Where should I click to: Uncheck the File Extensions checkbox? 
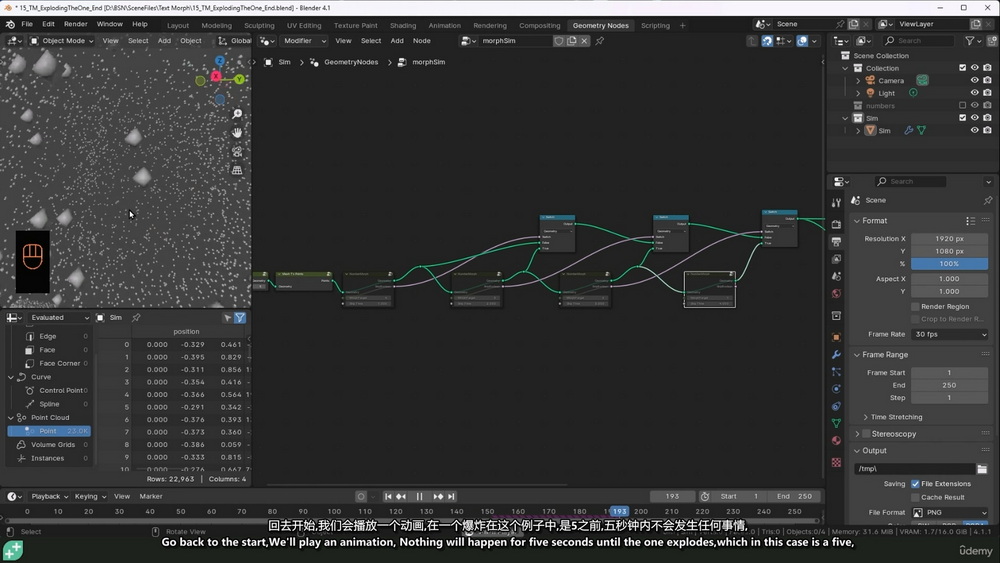click(x=915, y=484)
